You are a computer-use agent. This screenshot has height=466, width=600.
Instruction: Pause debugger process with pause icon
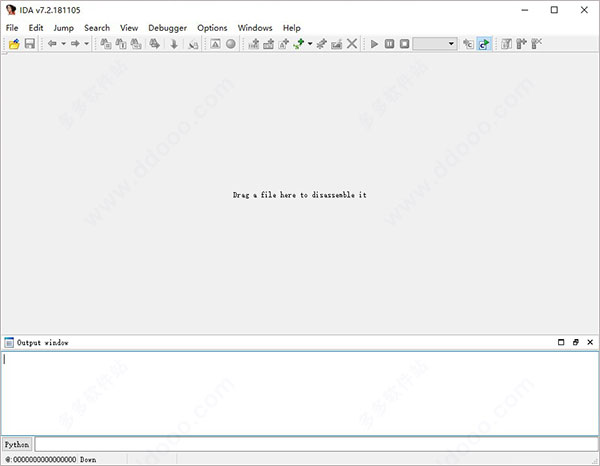point(390,44)
